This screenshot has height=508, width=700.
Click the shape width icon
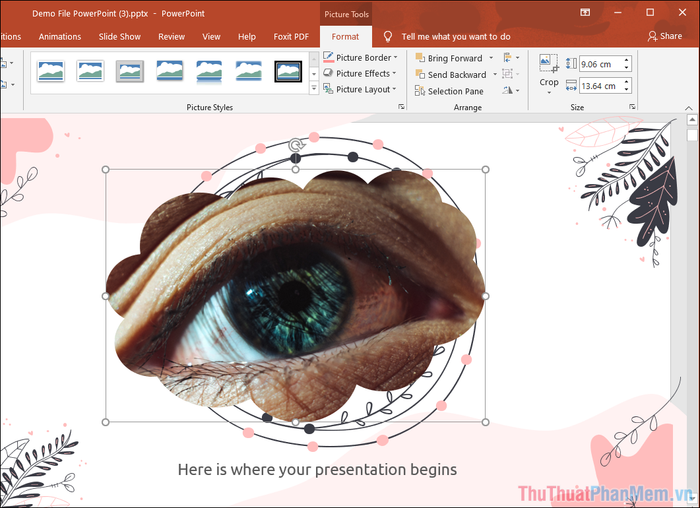pos(571,85)
